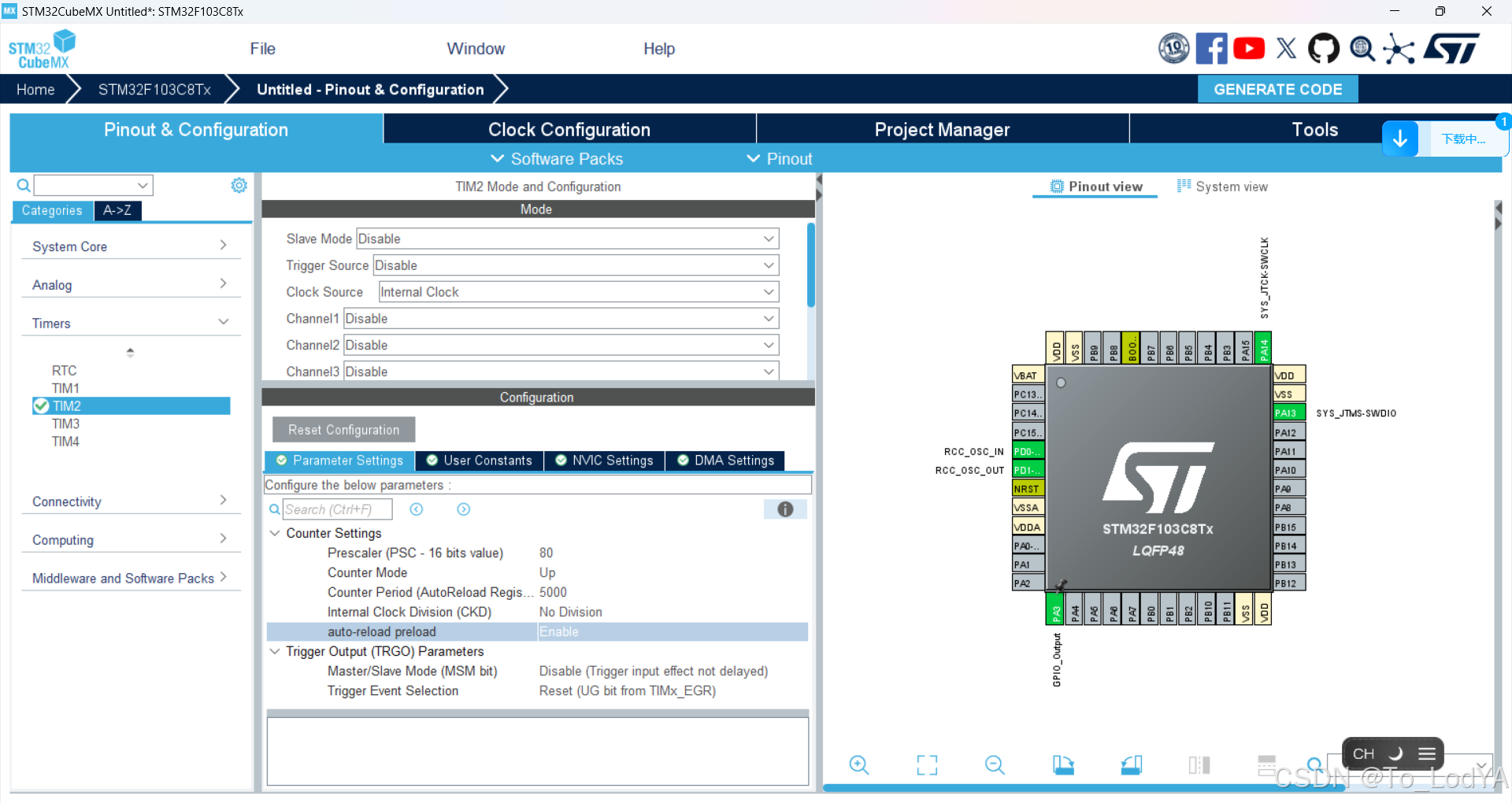Image resolution: width=1512 pixels, height=803 pixels.
Task: Click the Mode panel vertical scrollbar
Action: pyautogui.click(x=810, y=265)
